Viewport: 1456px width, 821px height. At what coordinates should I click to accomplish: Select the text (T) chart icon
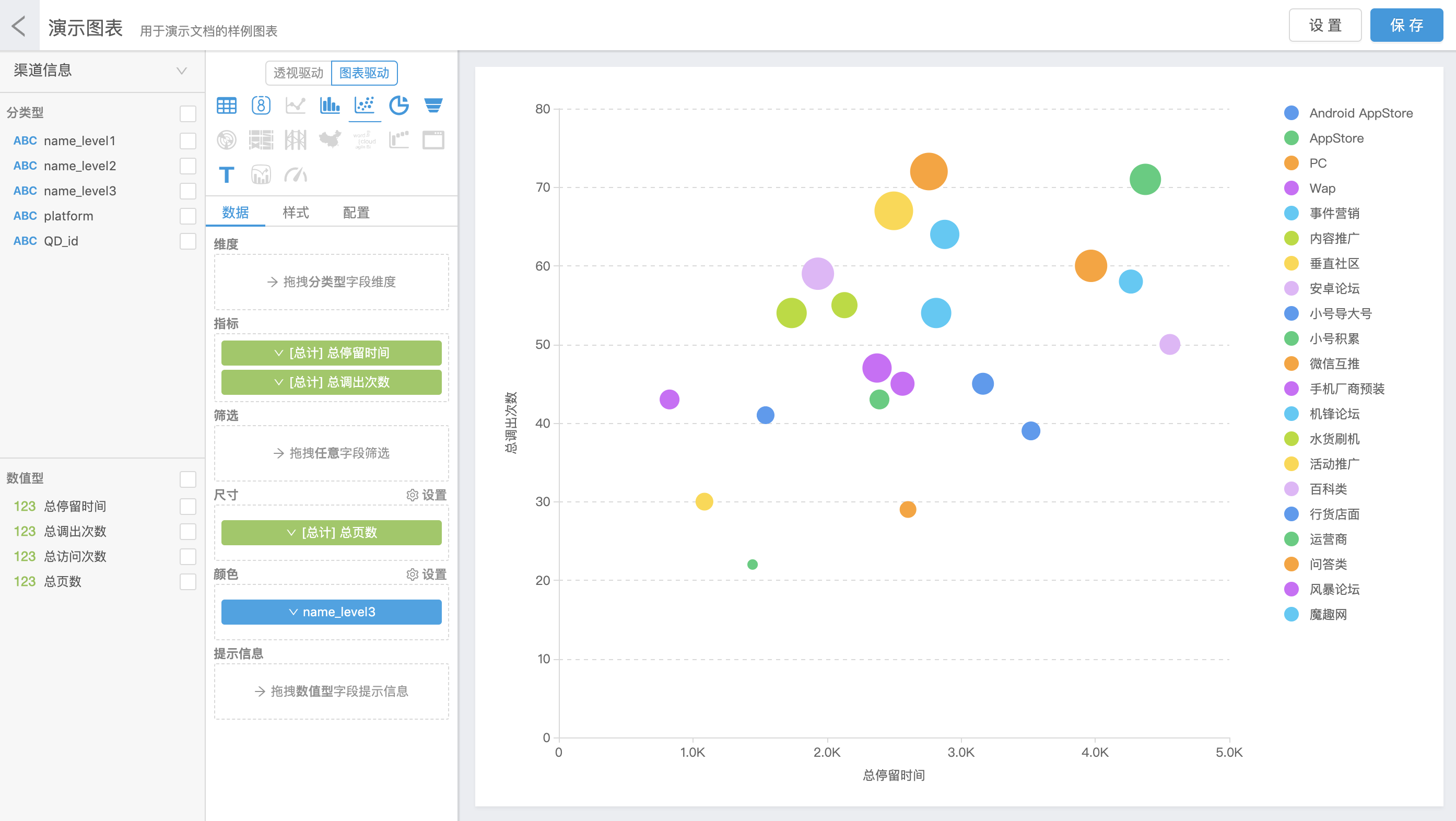(227, 175)
